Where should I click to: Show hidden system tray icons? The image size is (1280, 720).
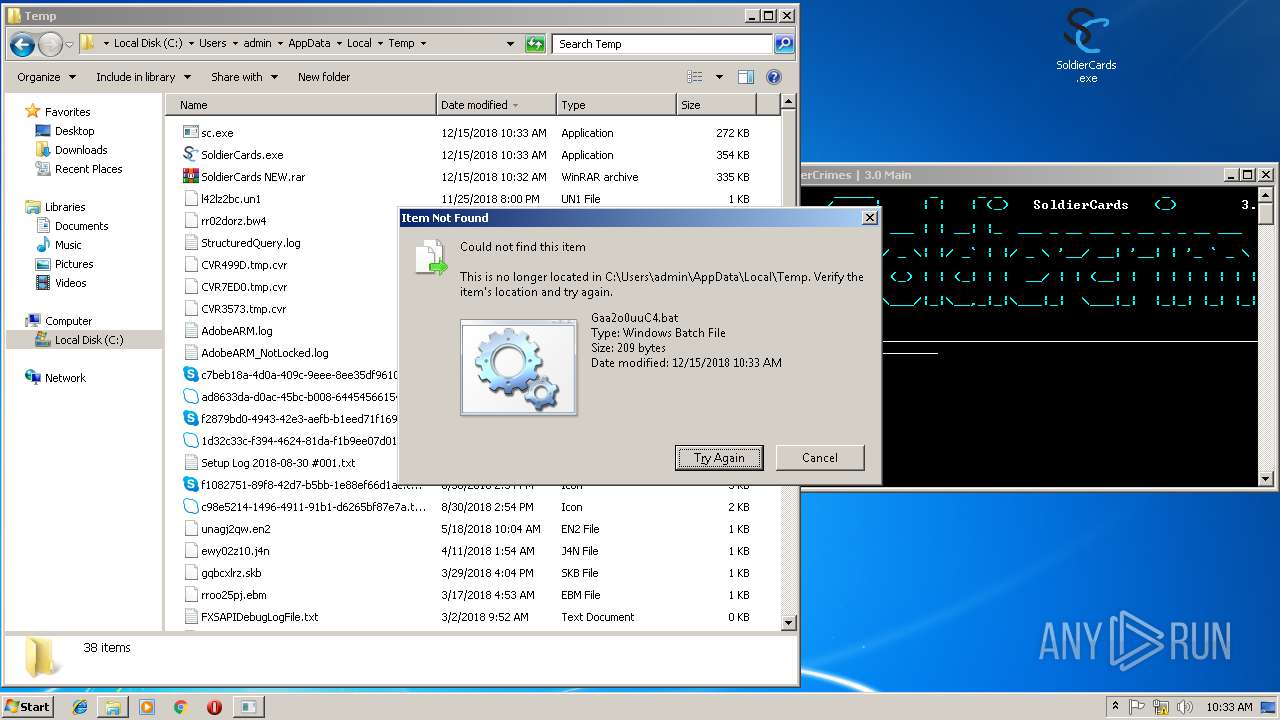click(x=1116, y=706)
